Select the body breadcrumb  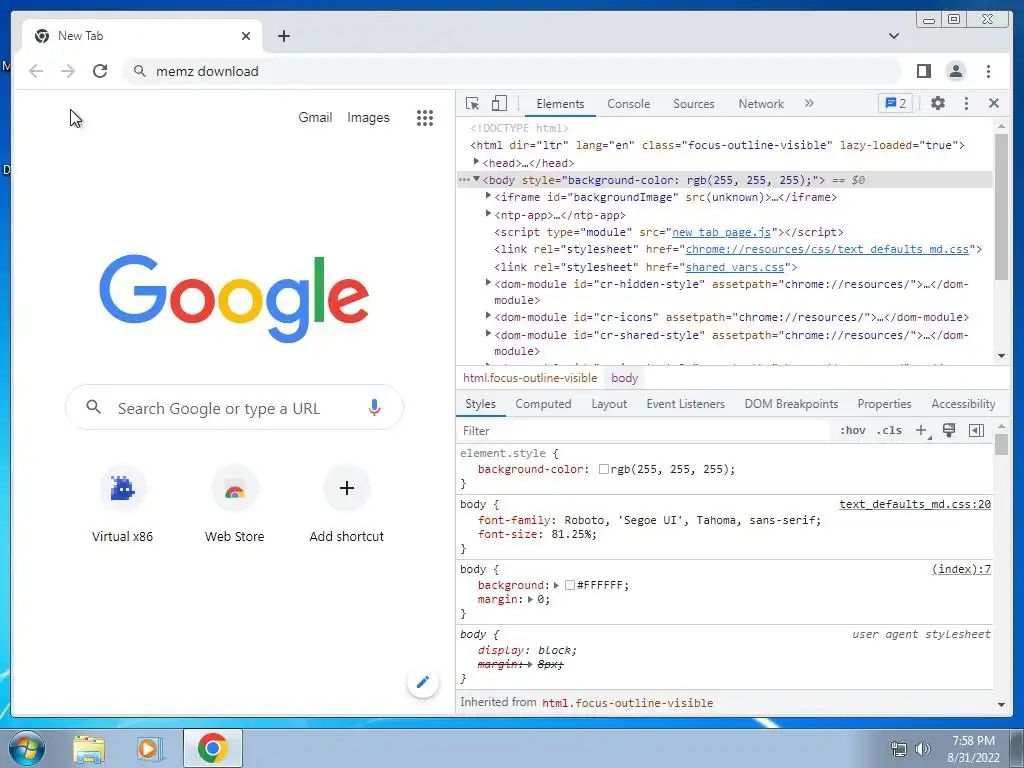(x=624, y=378)
